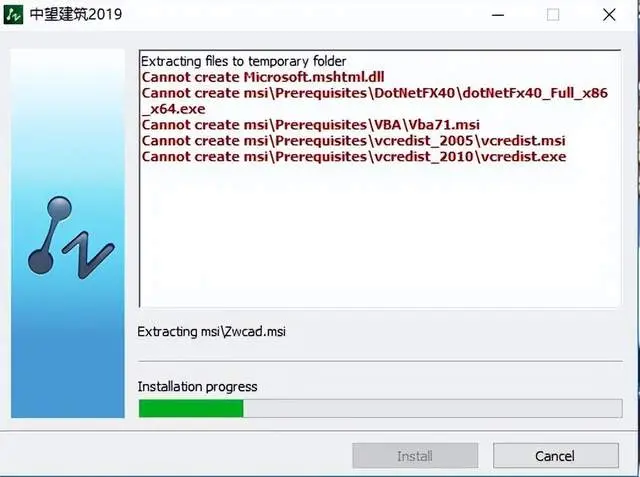Close the 中望建筑2019 installer window
The image size is (640, 477).
pos(609,15)
